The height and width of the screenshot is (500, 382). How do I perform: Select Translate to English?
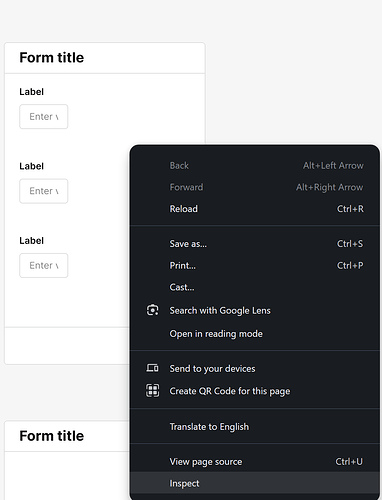coord(255,427)
